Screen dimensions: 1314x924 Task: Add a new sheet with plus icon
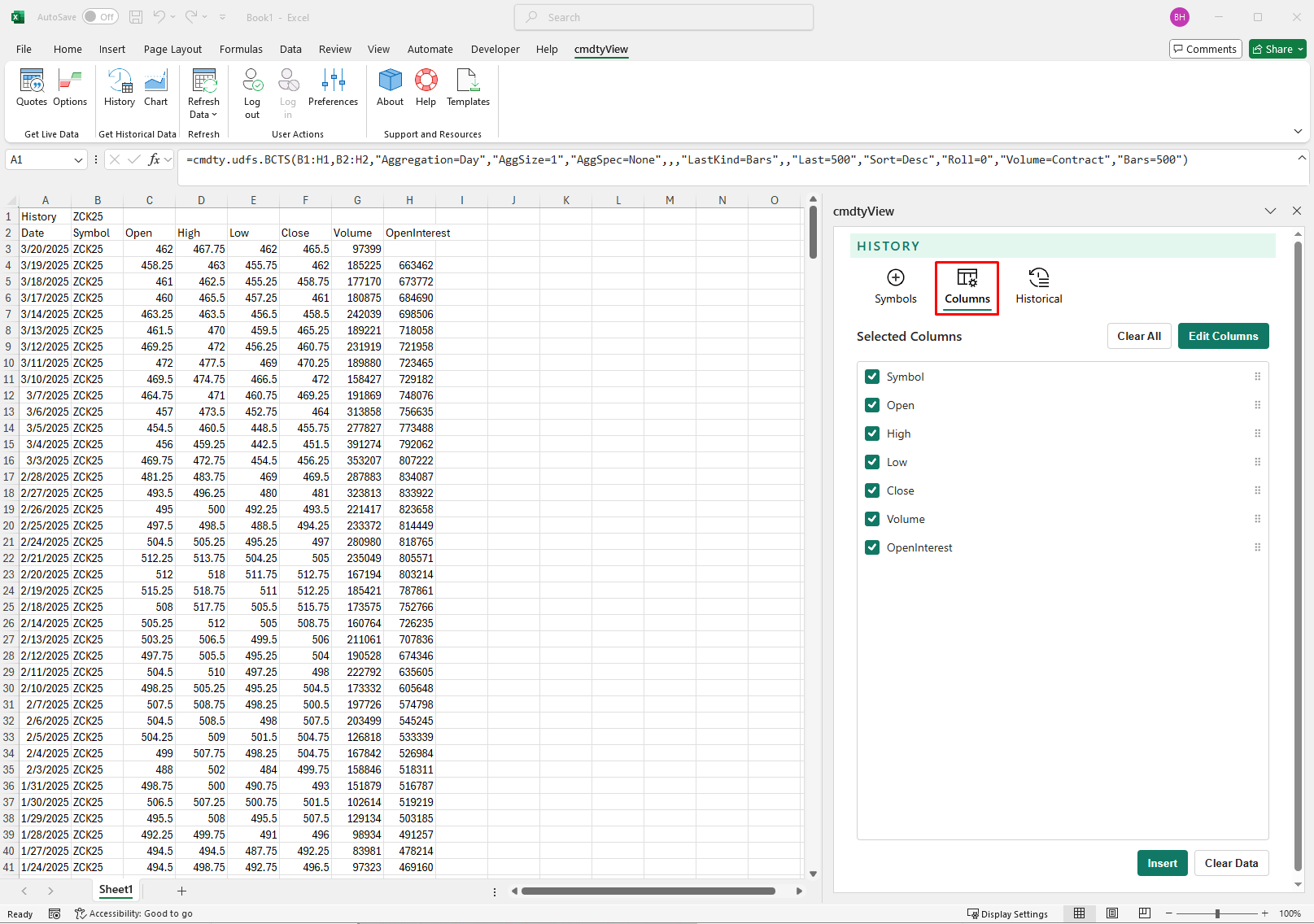click(181, 891)
